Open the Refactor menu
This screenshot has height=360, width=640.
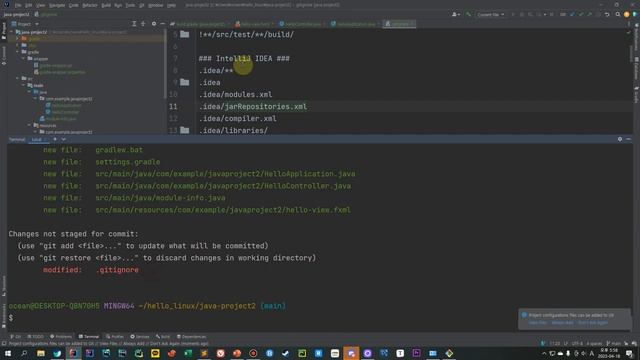point(90,5)
